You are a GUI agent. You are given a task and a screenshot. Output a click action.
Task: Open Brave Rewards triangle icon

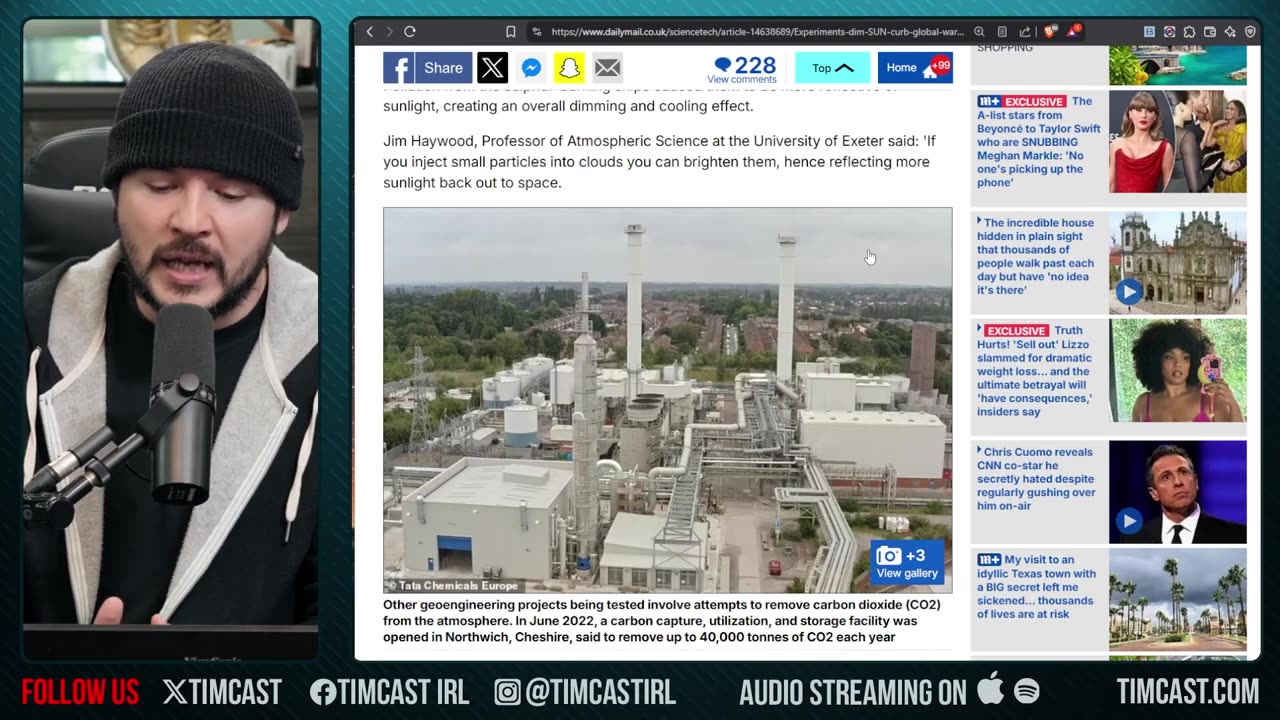coord(1075,31)
